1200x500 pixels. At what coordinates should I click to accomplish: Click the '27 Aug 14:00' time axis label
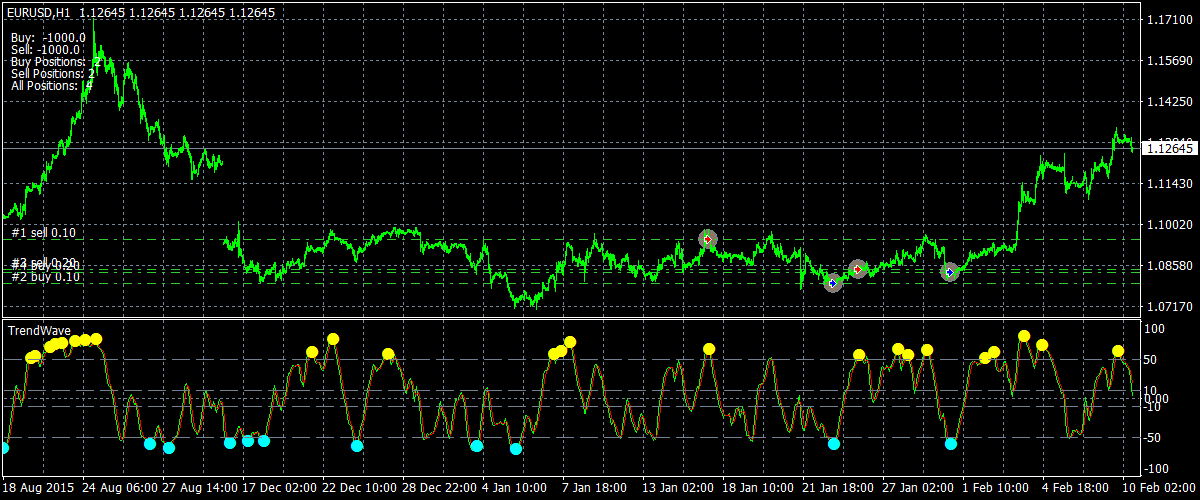(201, 488)
